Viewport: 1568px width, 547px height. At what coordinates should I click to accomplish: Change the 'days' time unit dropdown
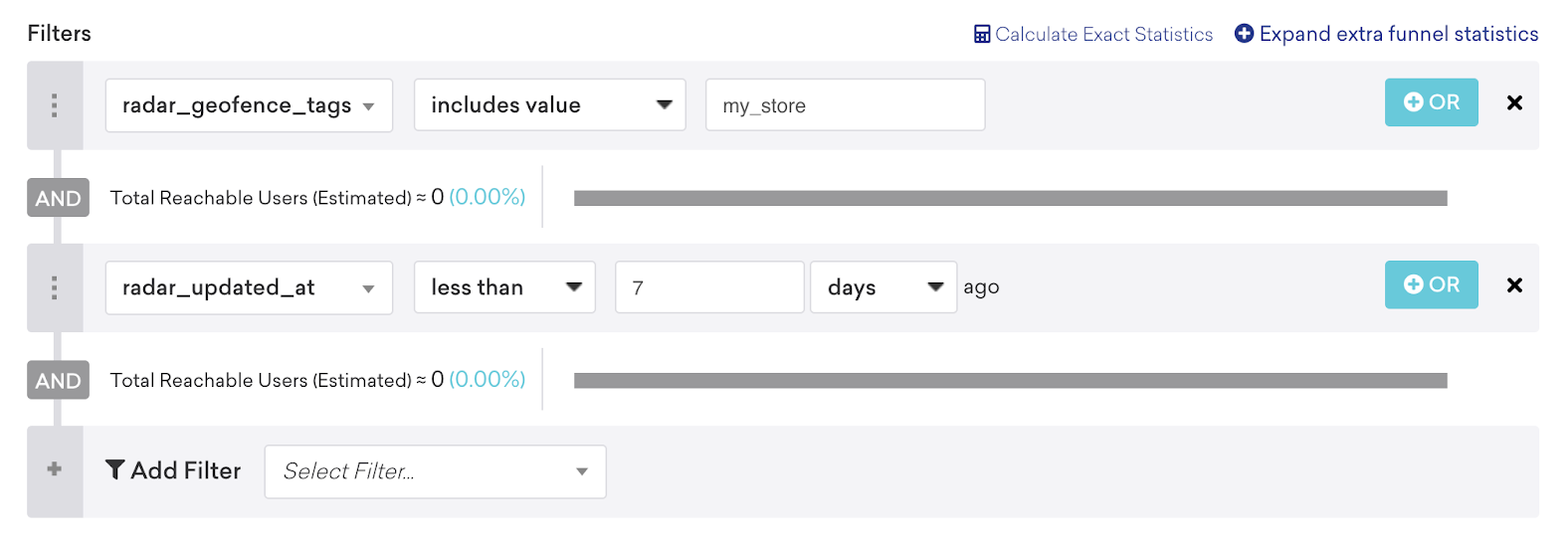883,287
